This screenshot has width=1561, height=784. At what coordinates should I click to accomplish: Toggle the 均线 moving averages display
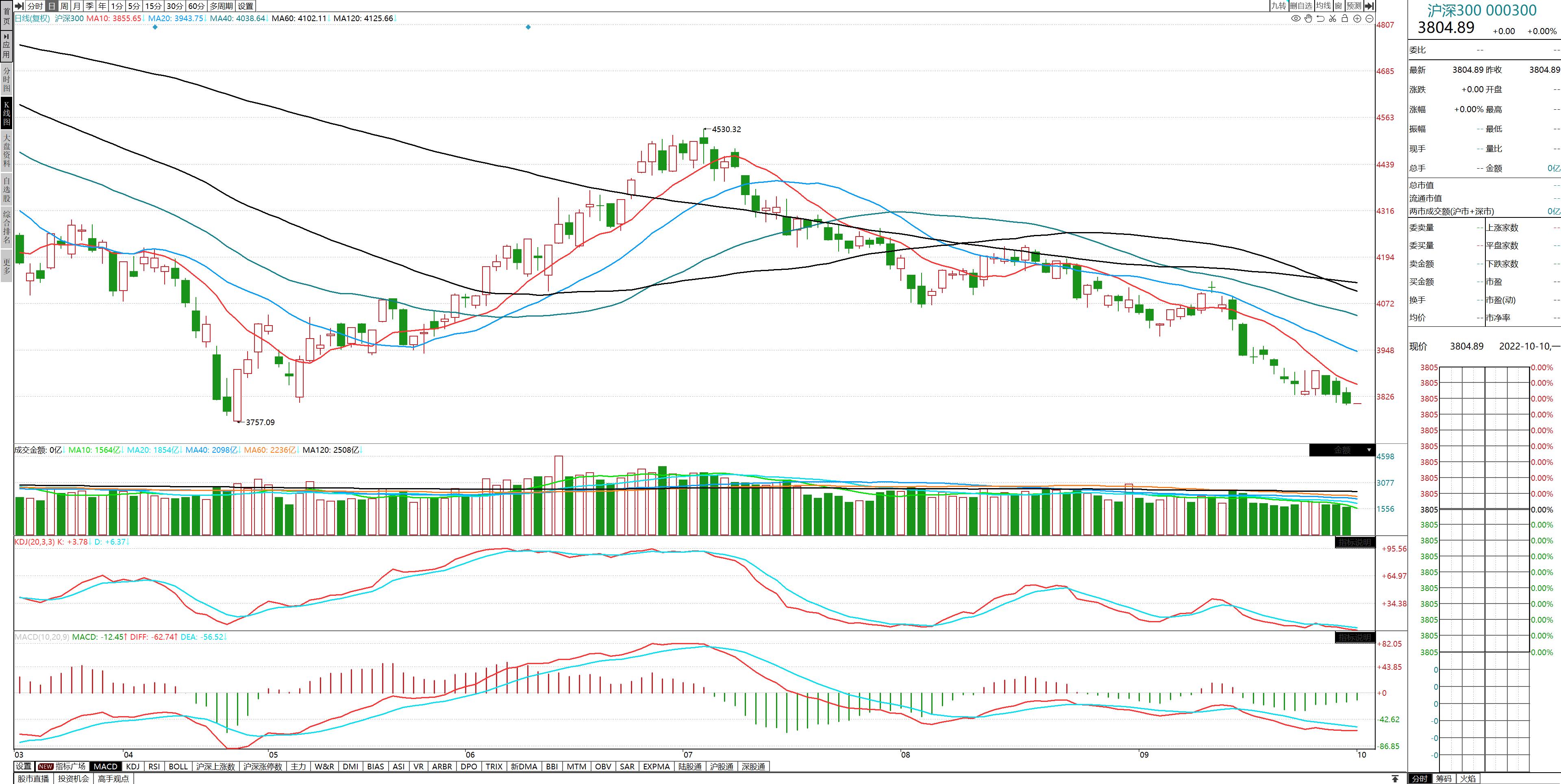[1324, 6]
